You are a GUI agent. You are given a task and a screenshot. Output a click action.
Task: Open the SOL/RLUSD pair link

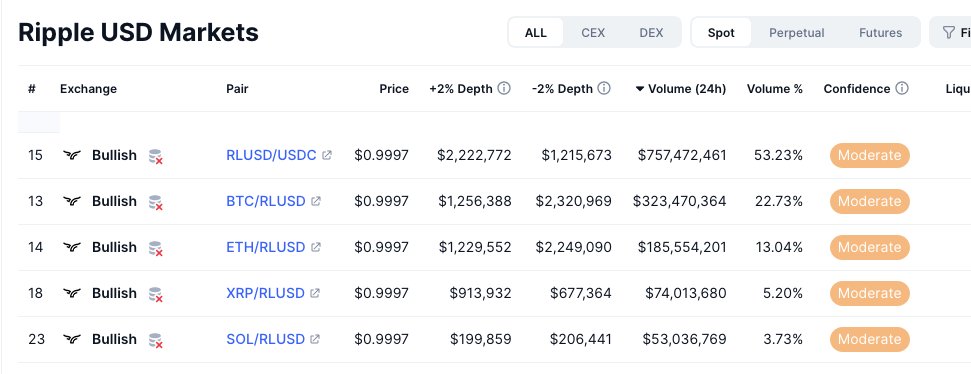(265, 339)
